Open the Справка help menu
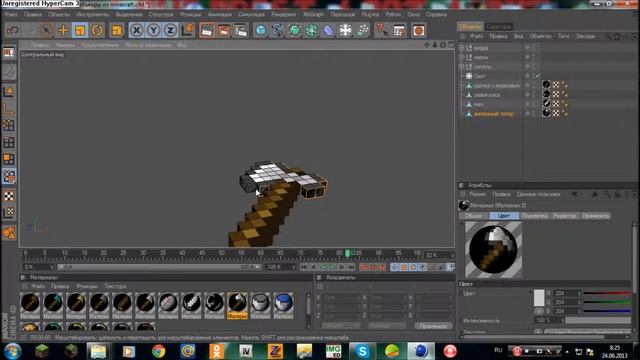The width and height of the screenshot is (640, 360). point(436,14)
